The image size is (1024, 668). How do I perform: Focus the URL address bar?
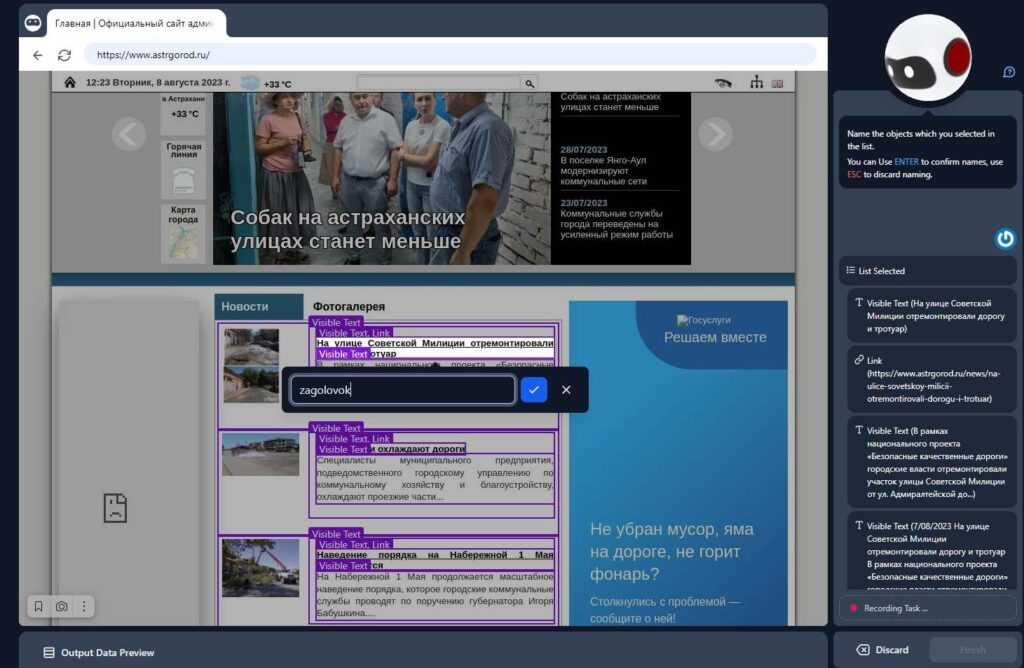[449, 55]
